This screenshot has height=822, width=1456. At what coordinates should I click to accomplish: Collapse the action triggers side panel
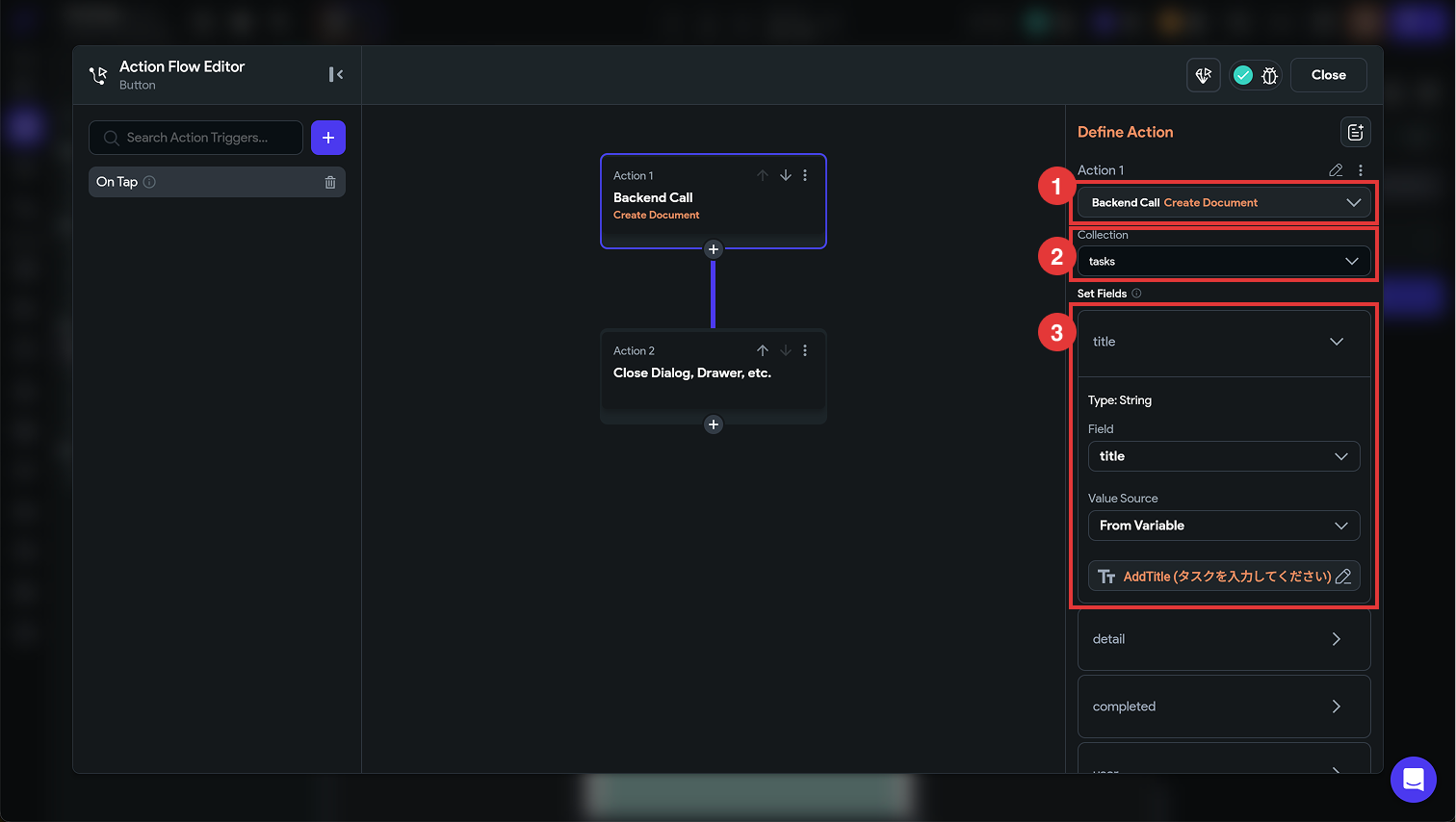pyautogui.click(x=336, y=74)
